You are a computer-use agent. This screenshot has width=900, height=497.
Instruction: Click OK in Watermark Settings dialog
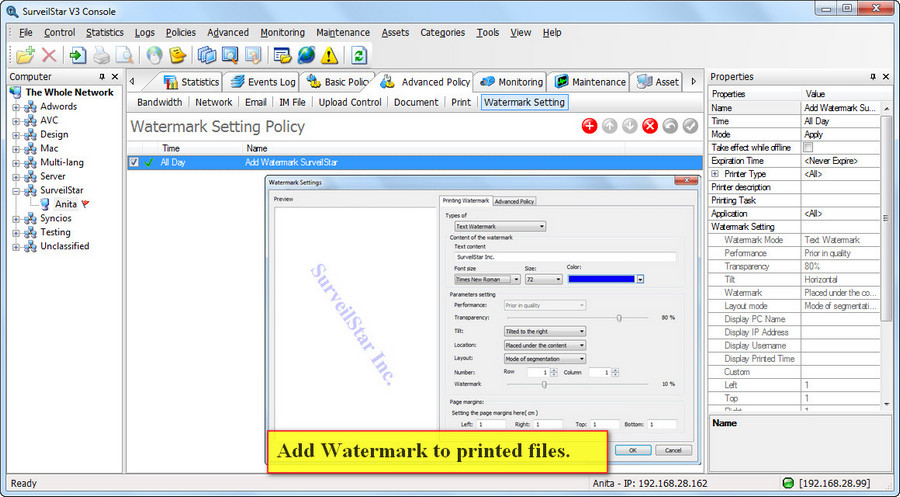(x=633, y=451)
